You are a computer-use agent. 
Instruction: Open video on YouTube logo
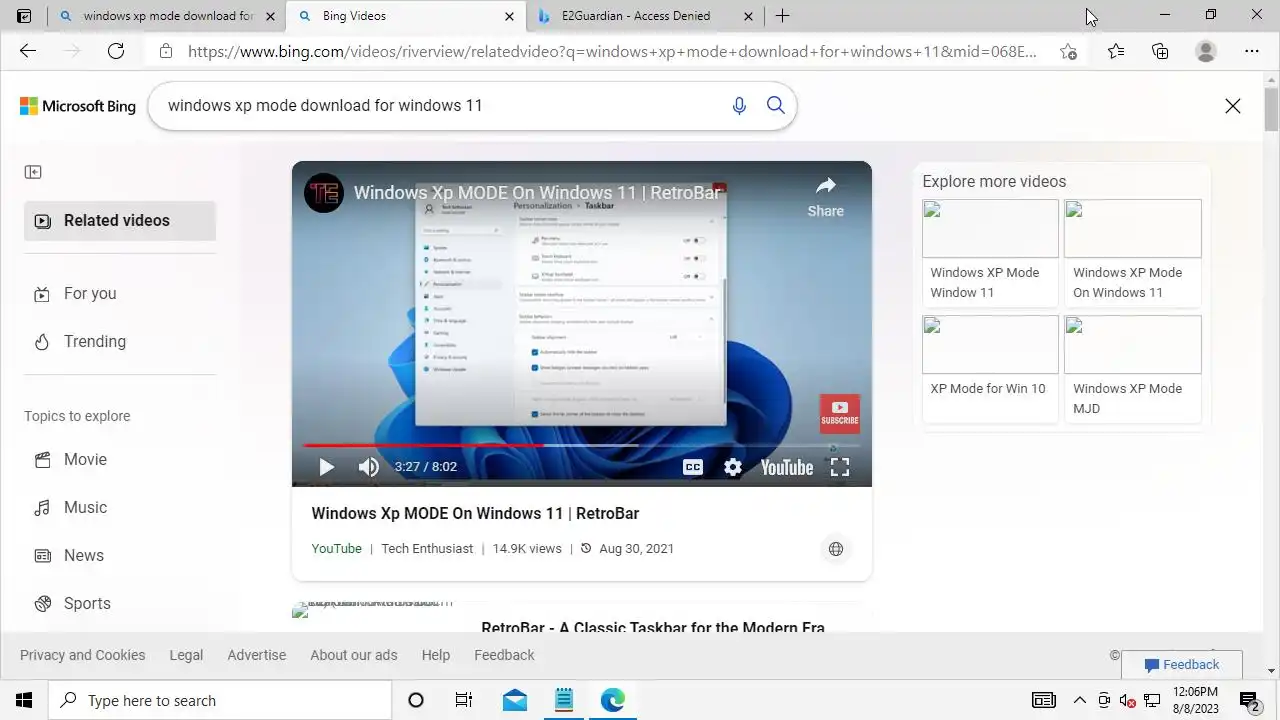coord(787,467)
